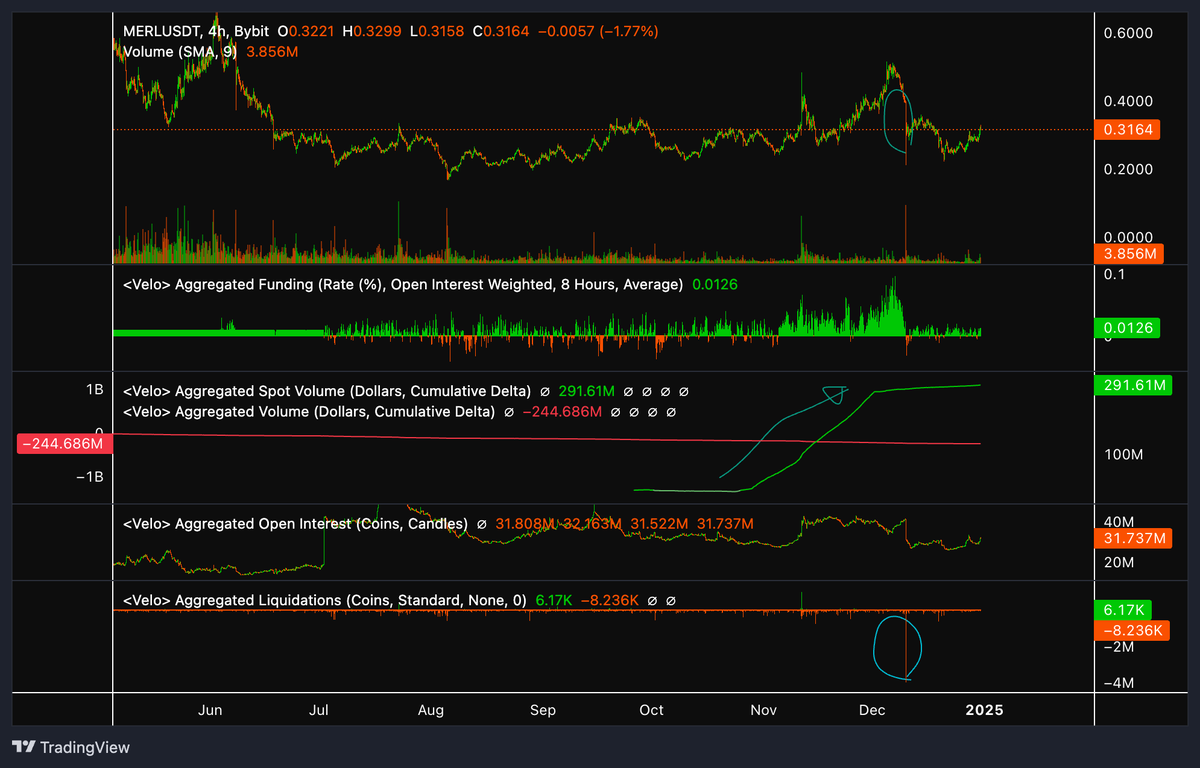Click the 31.522M open interest legend value
The height and width of the screenshot is (768, 1200).
coord(658,523)
